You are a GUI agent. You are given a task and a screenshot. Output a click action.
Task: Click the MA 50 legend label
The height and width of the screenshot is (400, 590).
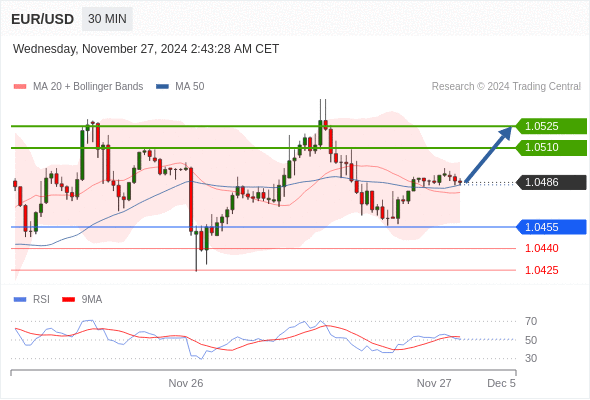[x=190, y=87]
